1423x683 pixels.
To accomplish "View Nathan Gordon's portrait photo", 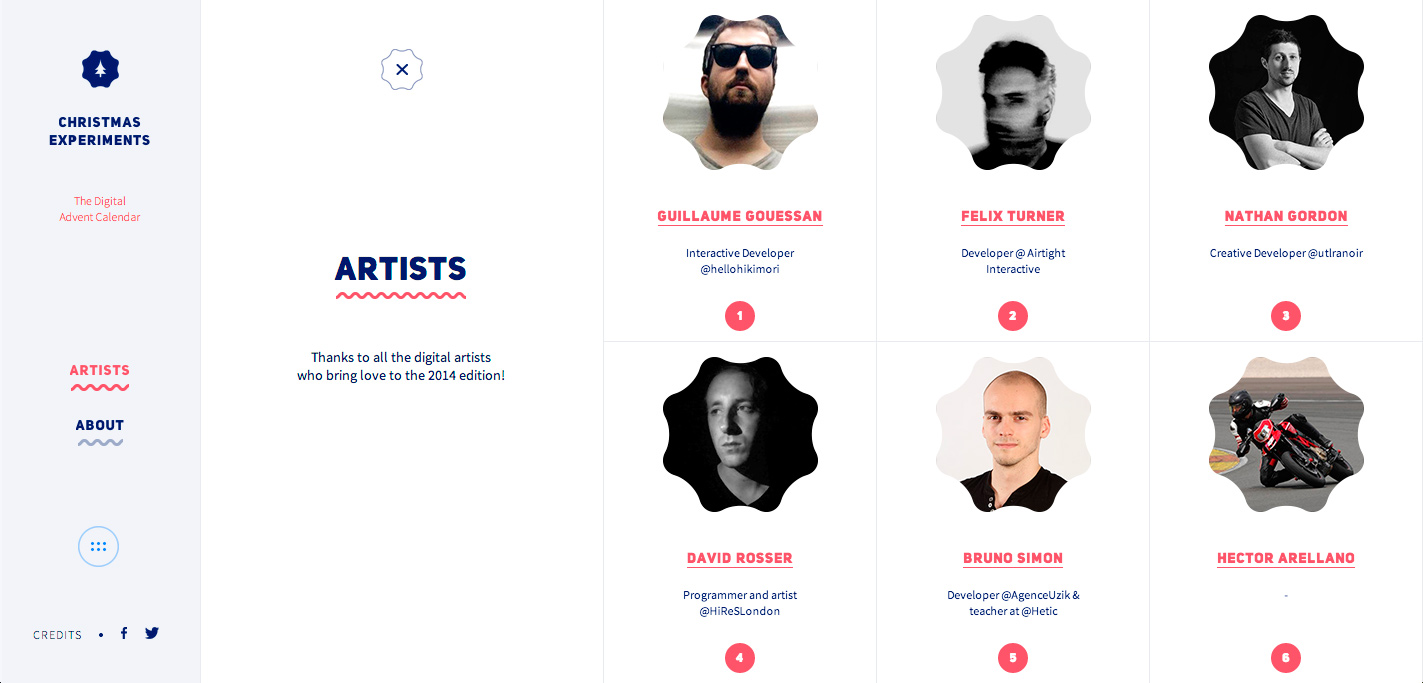I will coord(1286,92).
